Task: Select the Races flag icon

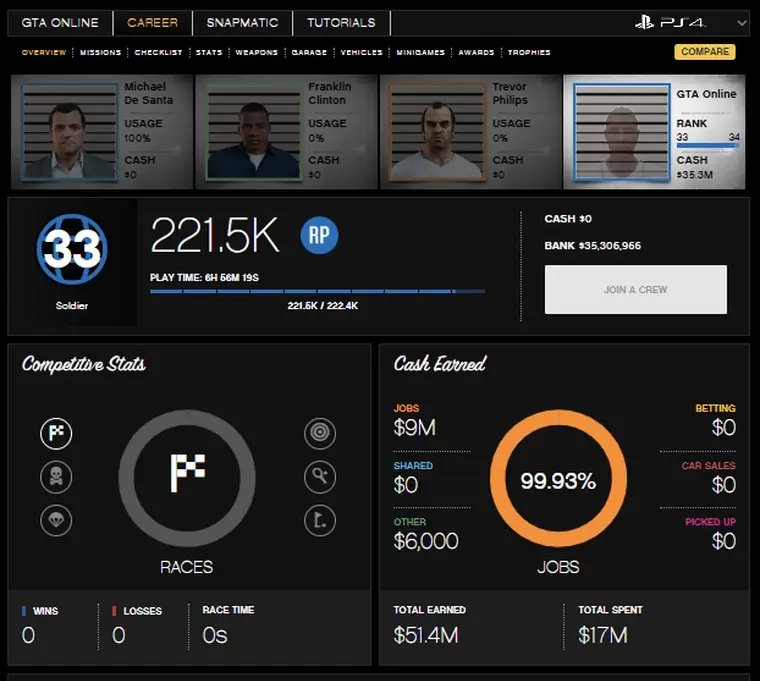Action: pos(56,433)
